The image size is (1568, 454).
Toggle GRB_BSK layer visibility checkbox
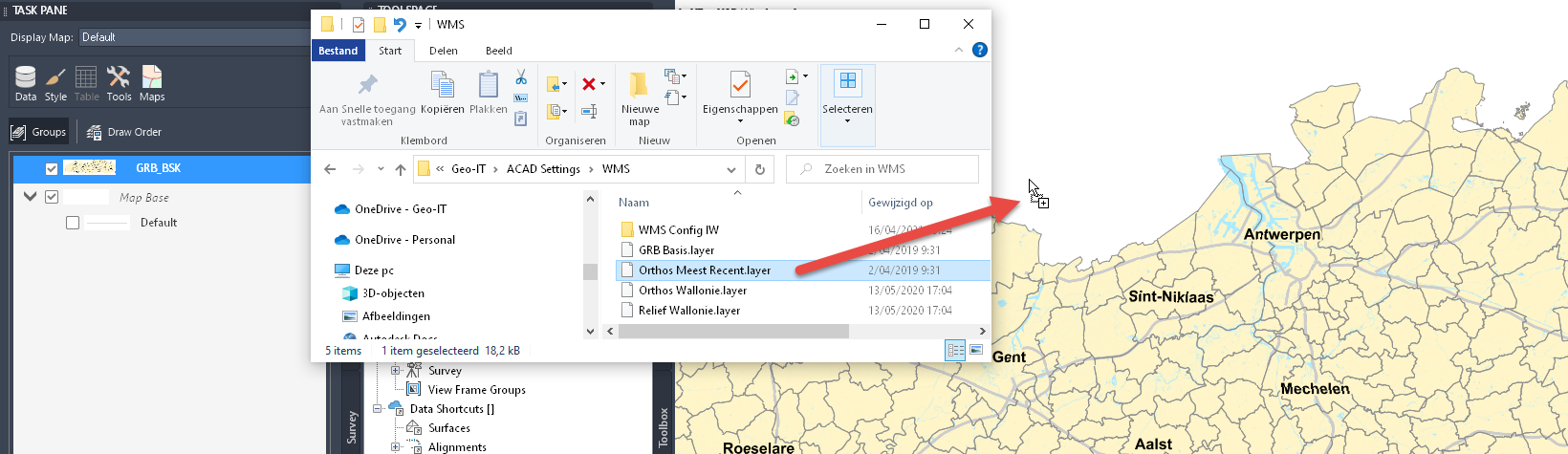click(x=52, y=168)
